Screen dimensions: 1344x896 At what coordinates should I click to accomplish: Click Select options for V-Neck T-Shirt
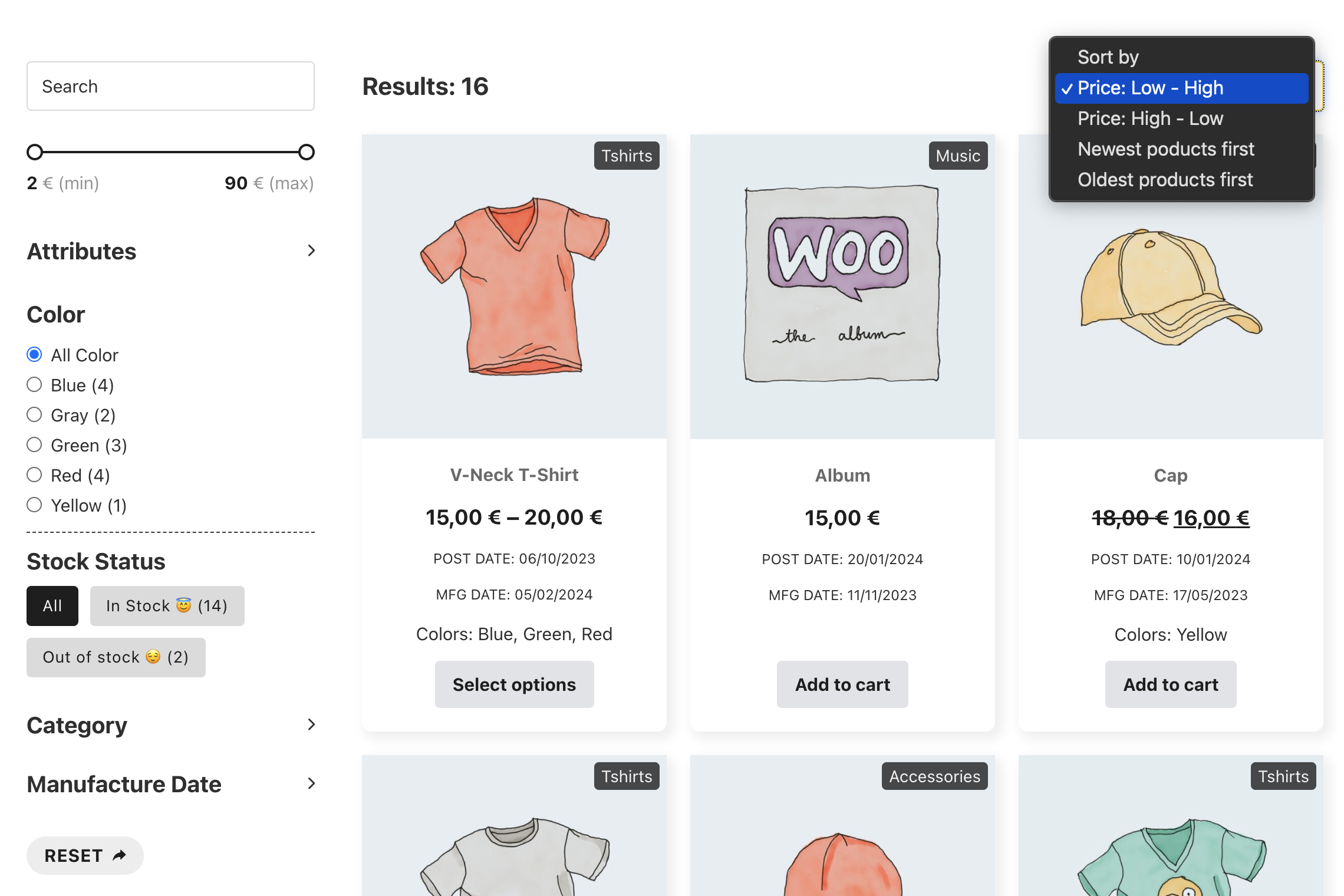point(514,684)
